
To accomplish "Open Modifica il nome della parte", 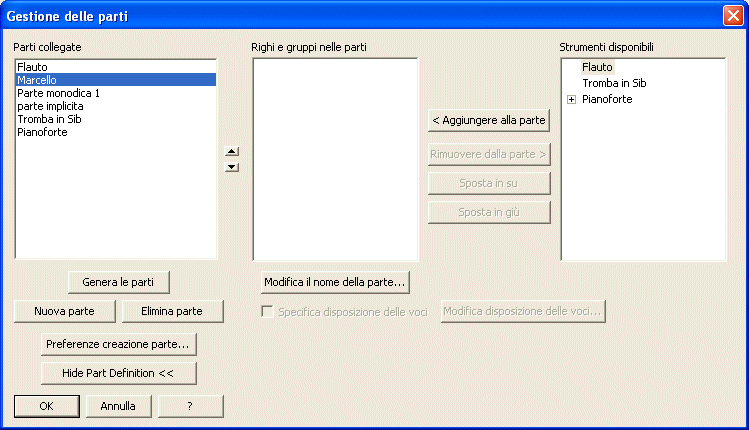I will point(334,281).
